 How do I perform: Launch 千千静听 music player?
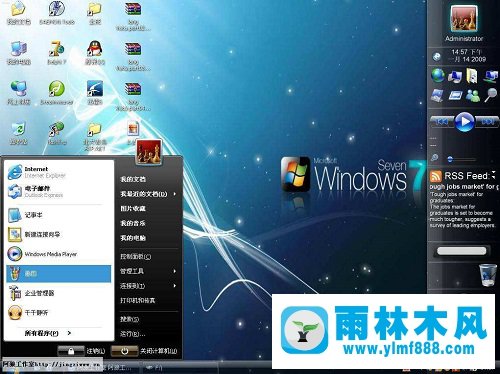coord(59,313)
